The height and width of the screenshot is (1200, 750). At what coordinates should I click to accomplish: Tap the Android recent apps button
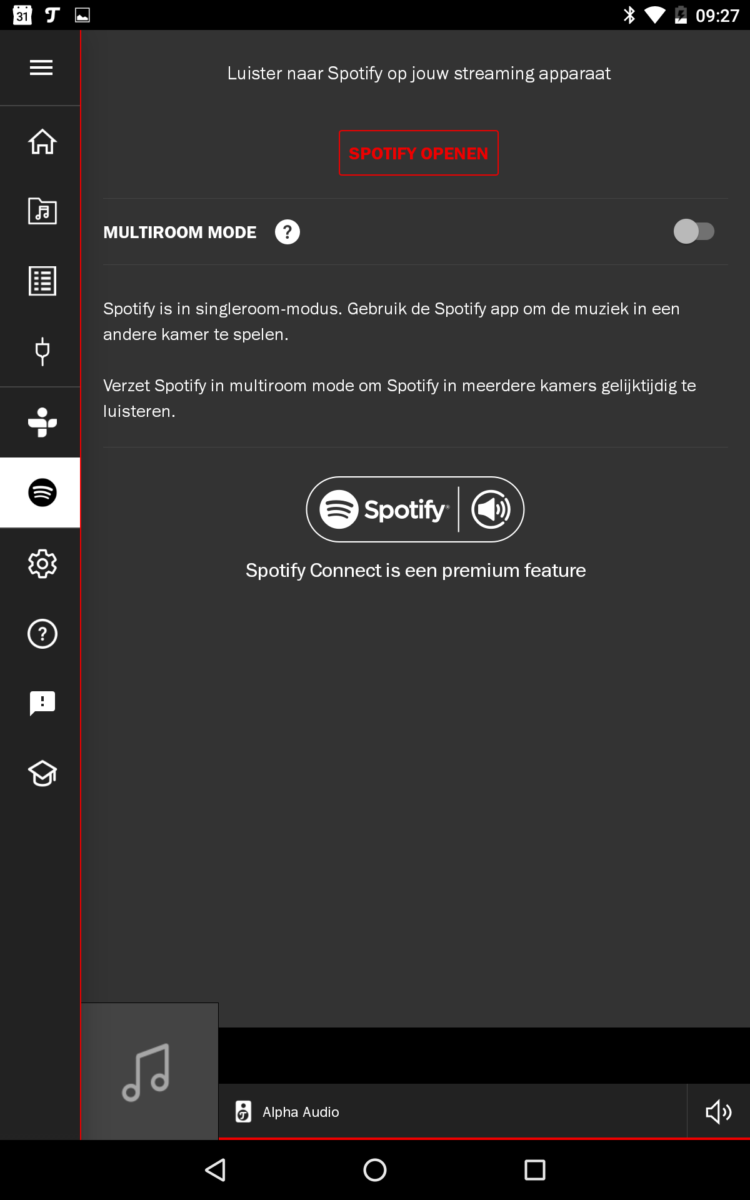tap(535, 1169)
